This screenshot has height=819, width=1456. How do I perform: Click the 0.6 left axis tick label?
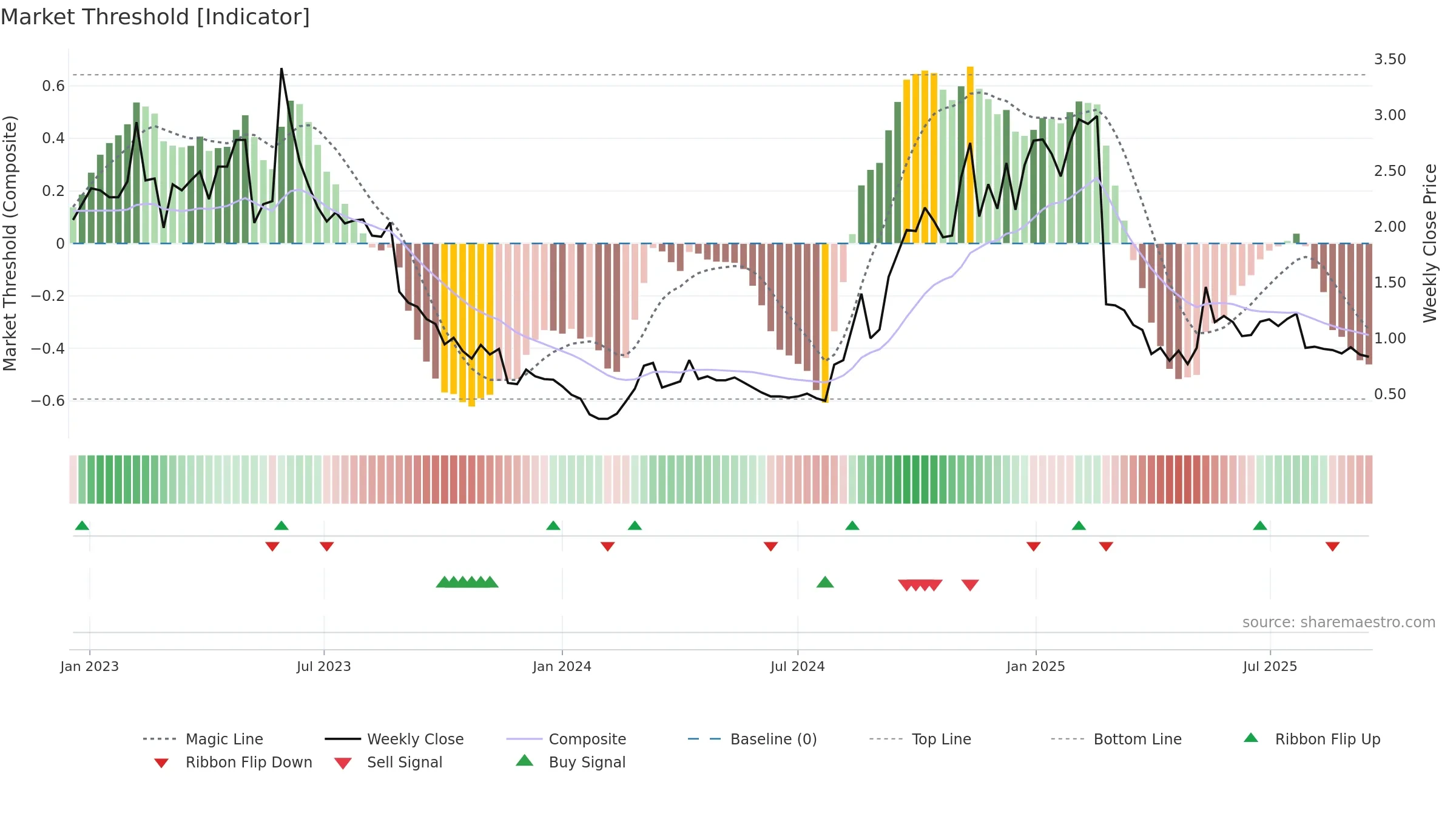53,86
